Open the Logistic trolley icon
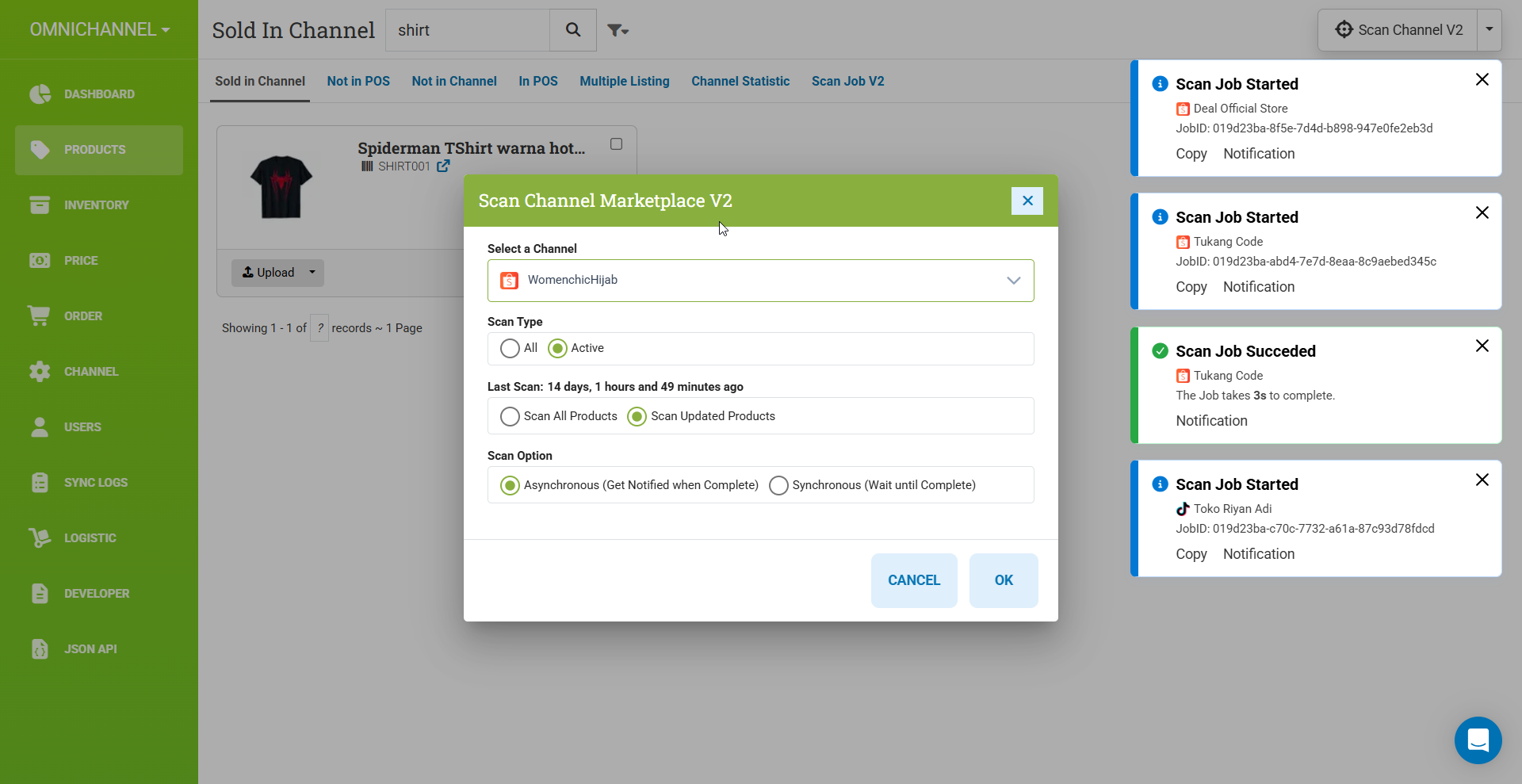The height and width of the screenshot is (784, 1522). [x=40, y=538]
